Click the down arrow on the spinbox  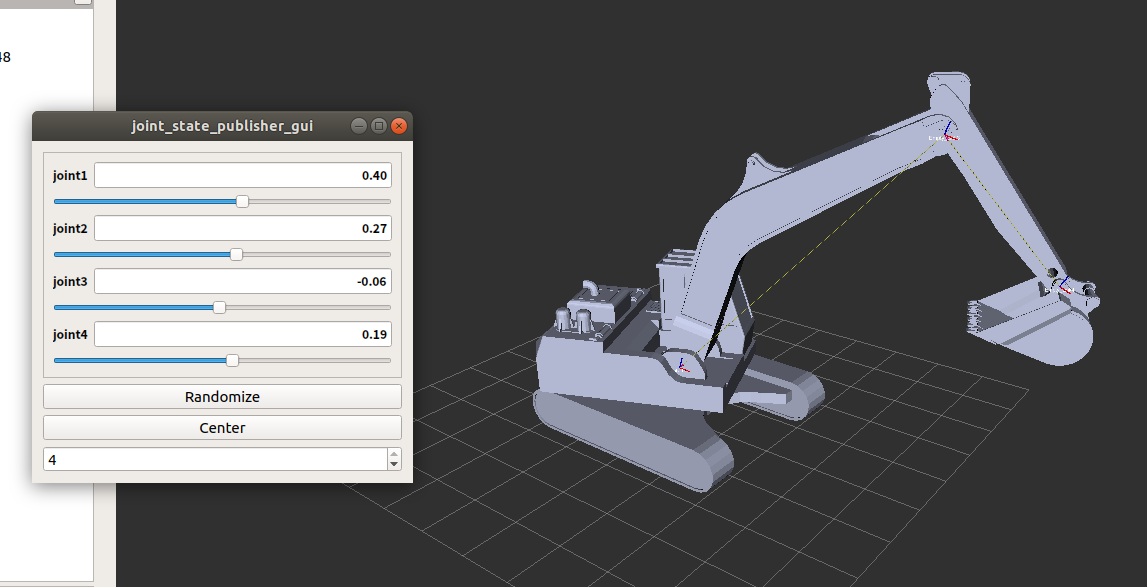394,463
